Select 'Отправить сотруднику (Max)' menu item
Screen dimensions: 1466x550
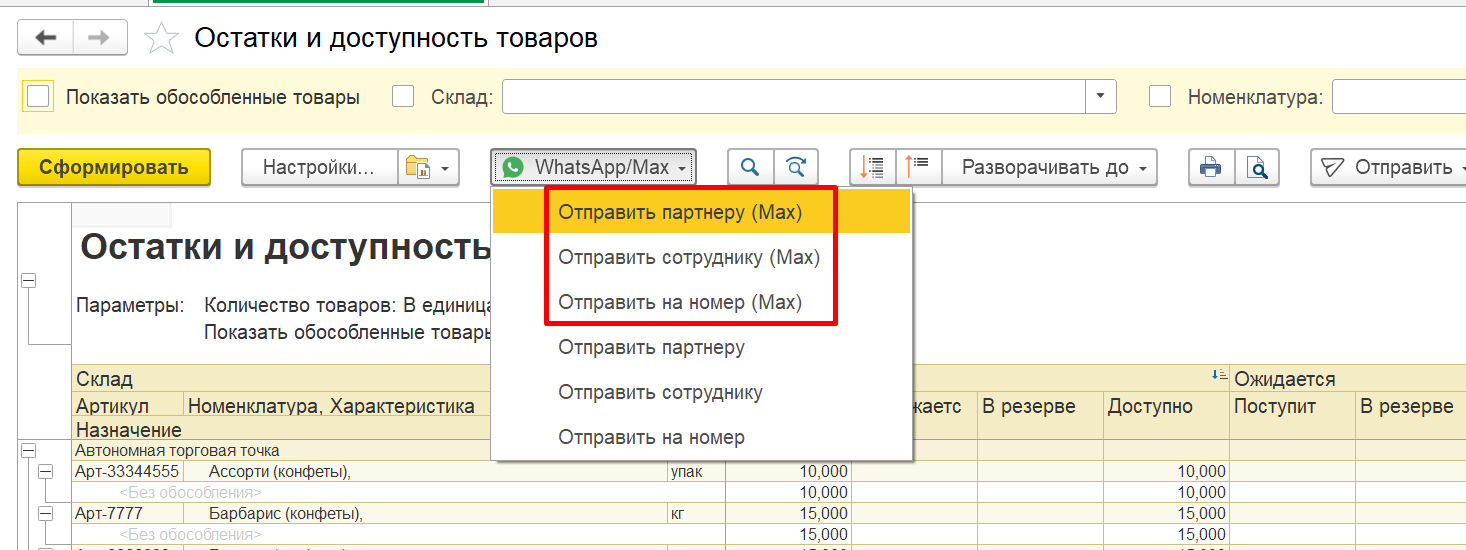(x=701, y=257)
